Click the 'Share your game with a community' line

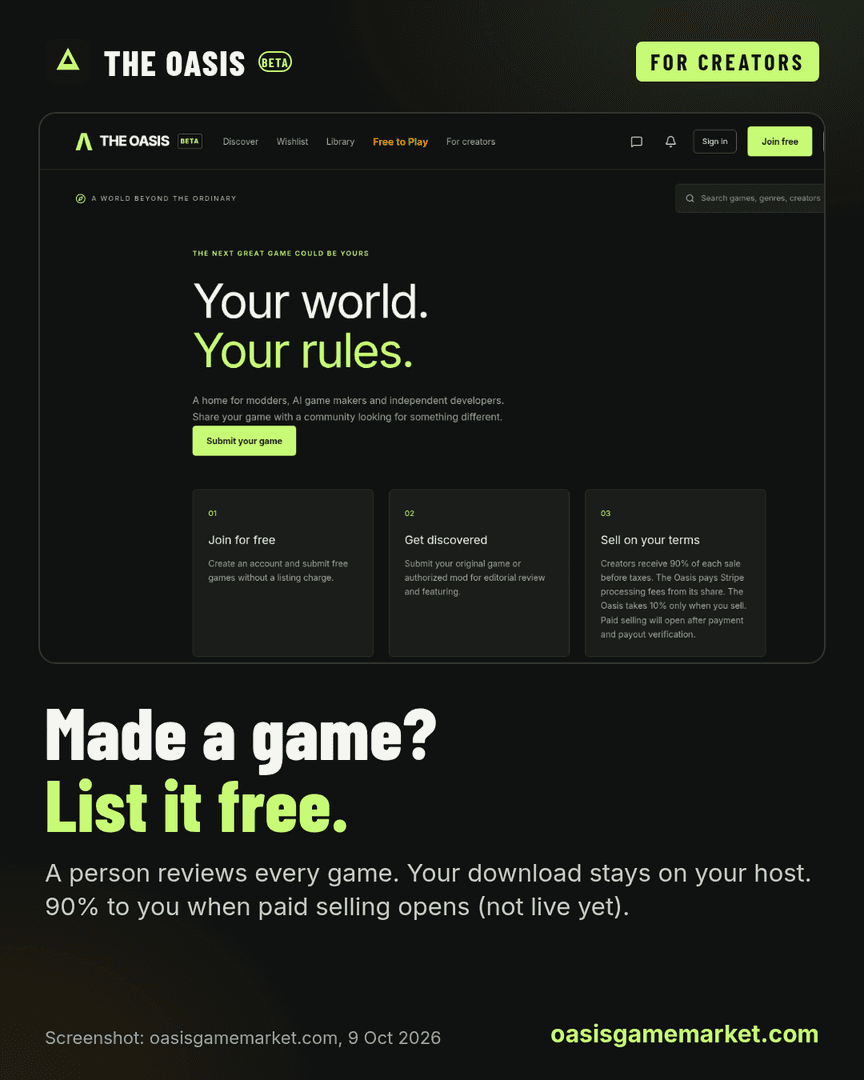pos(347,417)
